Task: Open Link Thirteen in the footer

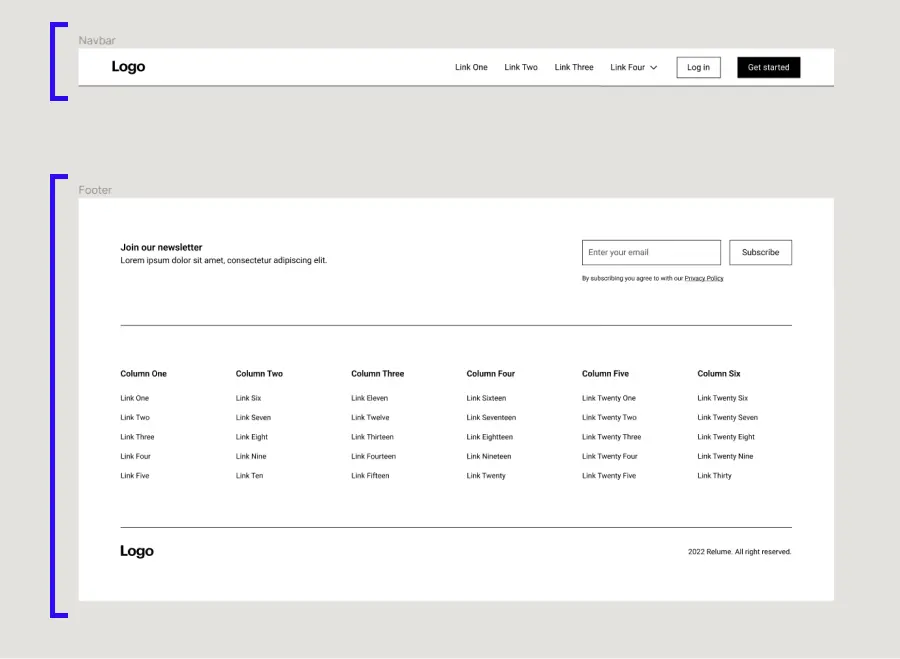Action: point(373,437)
